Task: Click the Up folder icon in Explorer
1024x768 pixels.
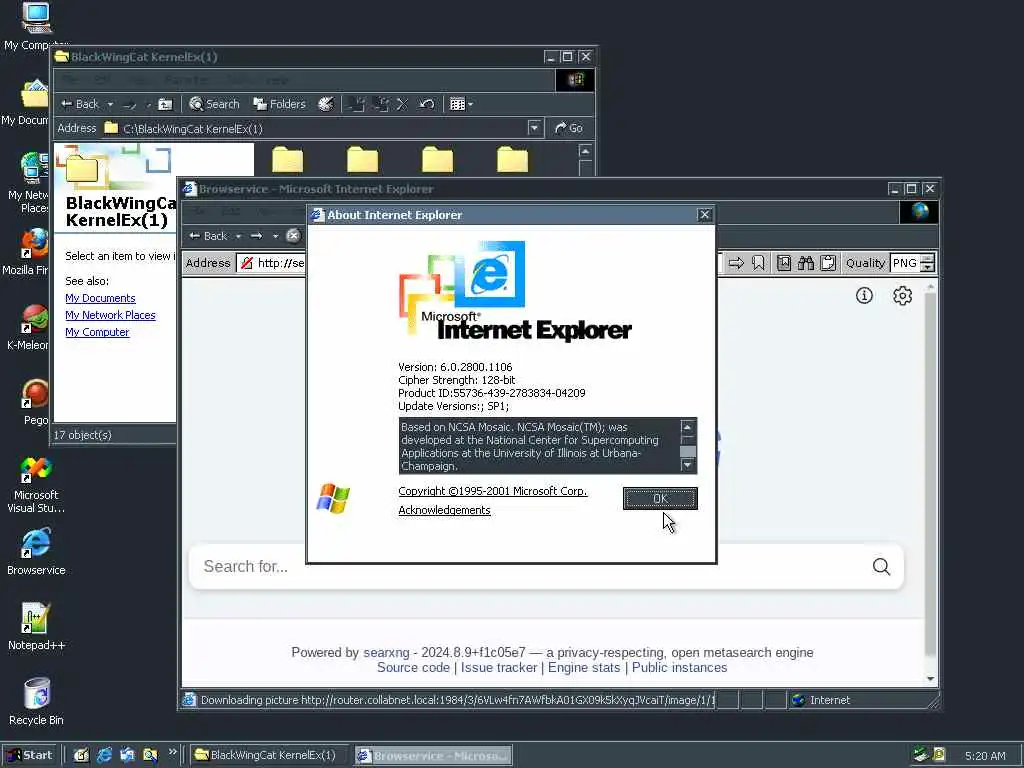Action: (166, 104)
